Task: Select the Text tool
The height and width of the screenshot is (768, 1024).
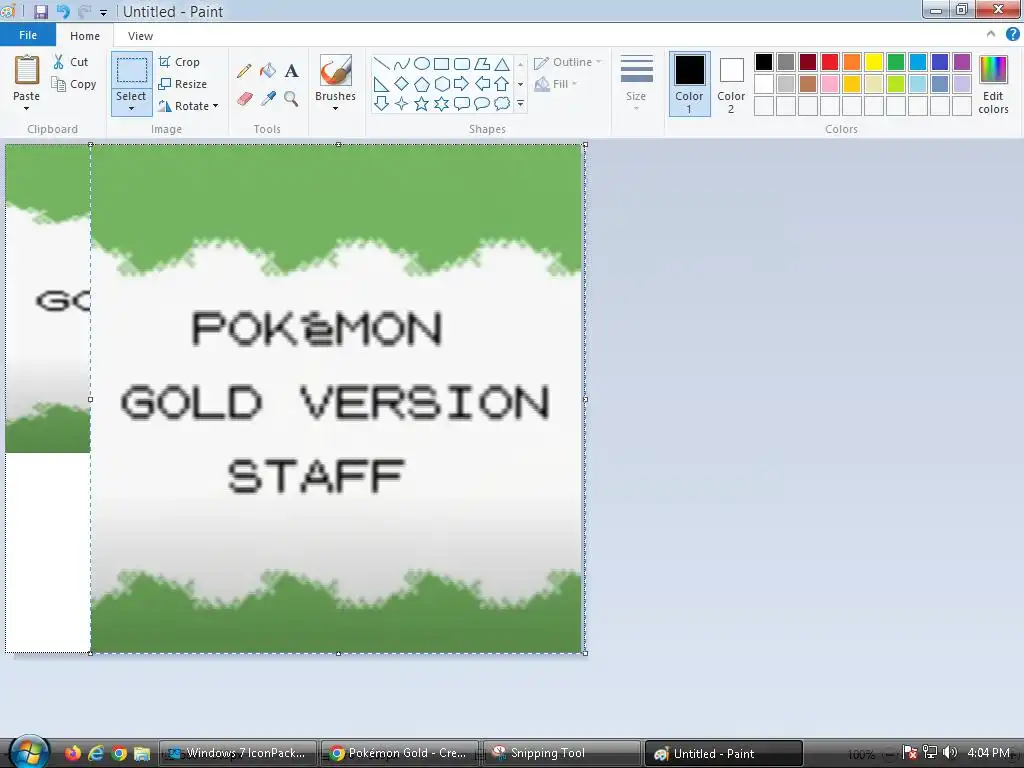Action: [291, 71]
